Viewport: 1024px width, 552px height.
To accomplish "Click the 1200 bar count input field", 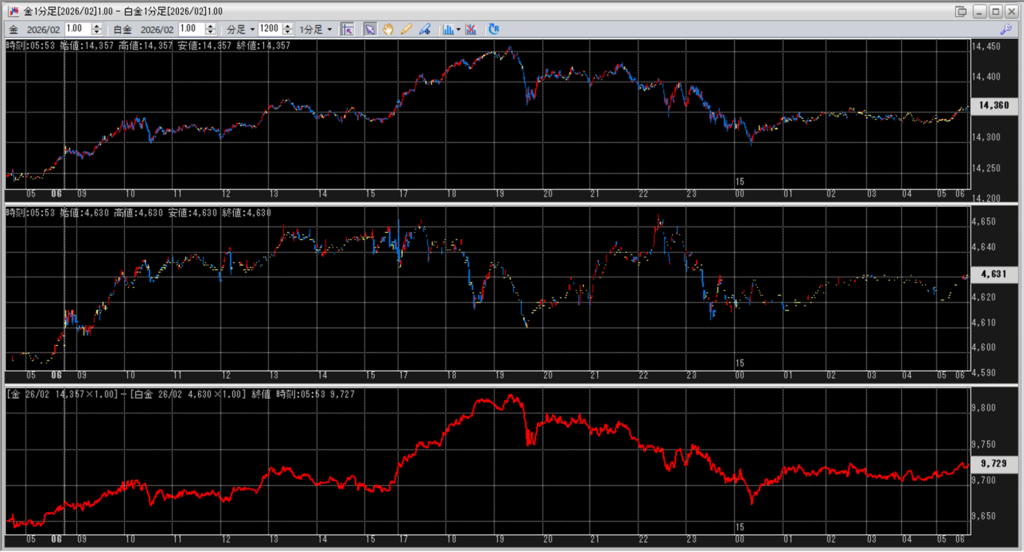I will coord(268,29).
